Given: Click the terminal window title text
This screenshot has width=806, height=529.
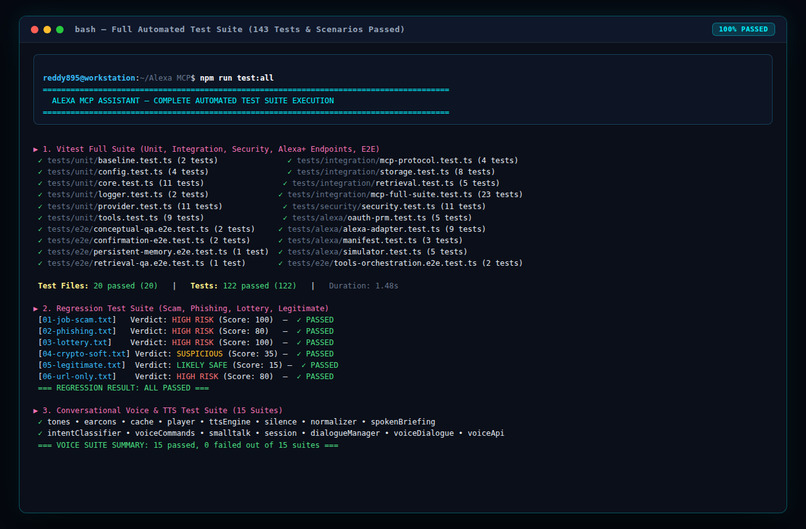Looking at the screenshot, I should [x=240, y=29].
